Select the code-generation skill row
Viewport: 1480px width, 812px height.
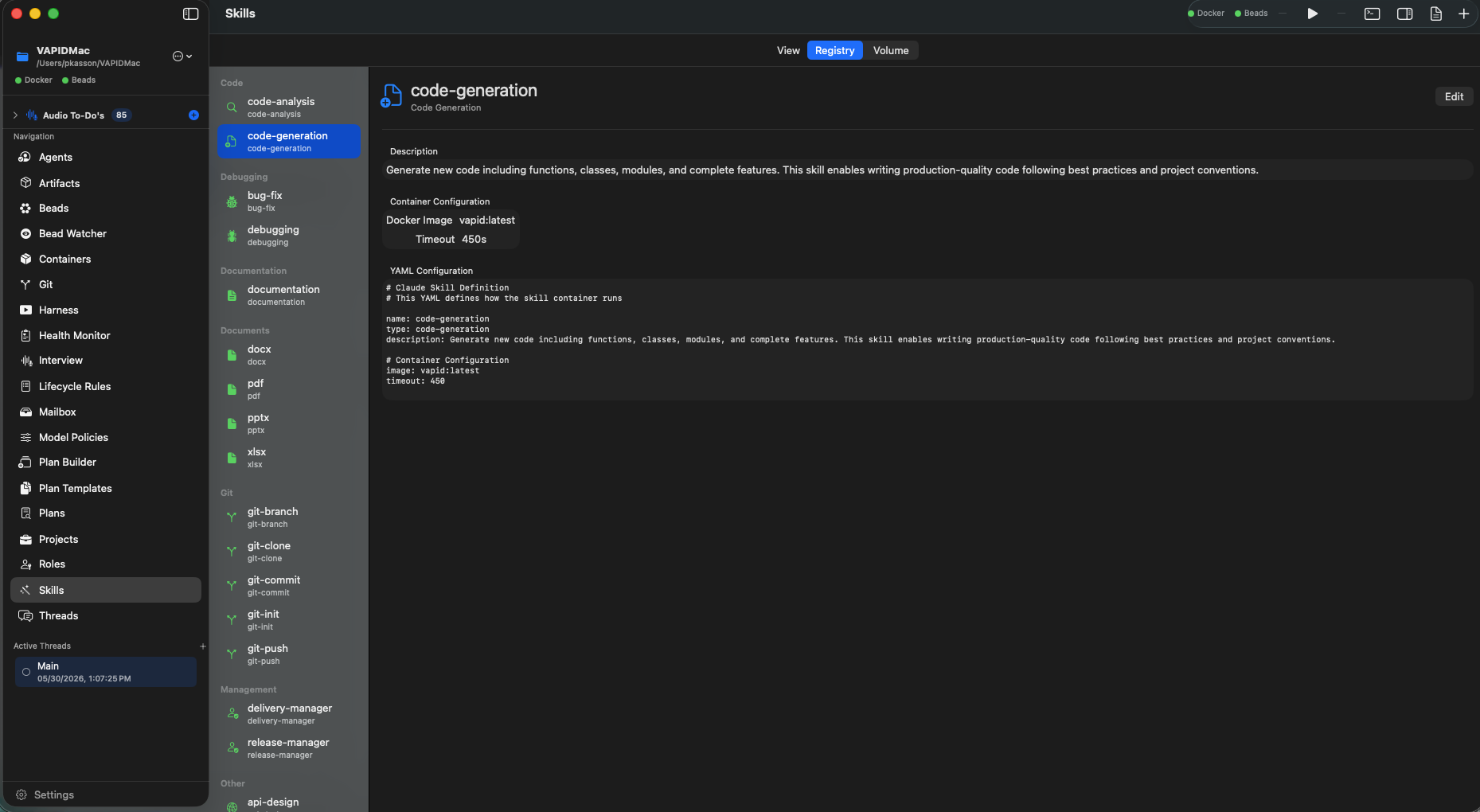pos(289,142)
